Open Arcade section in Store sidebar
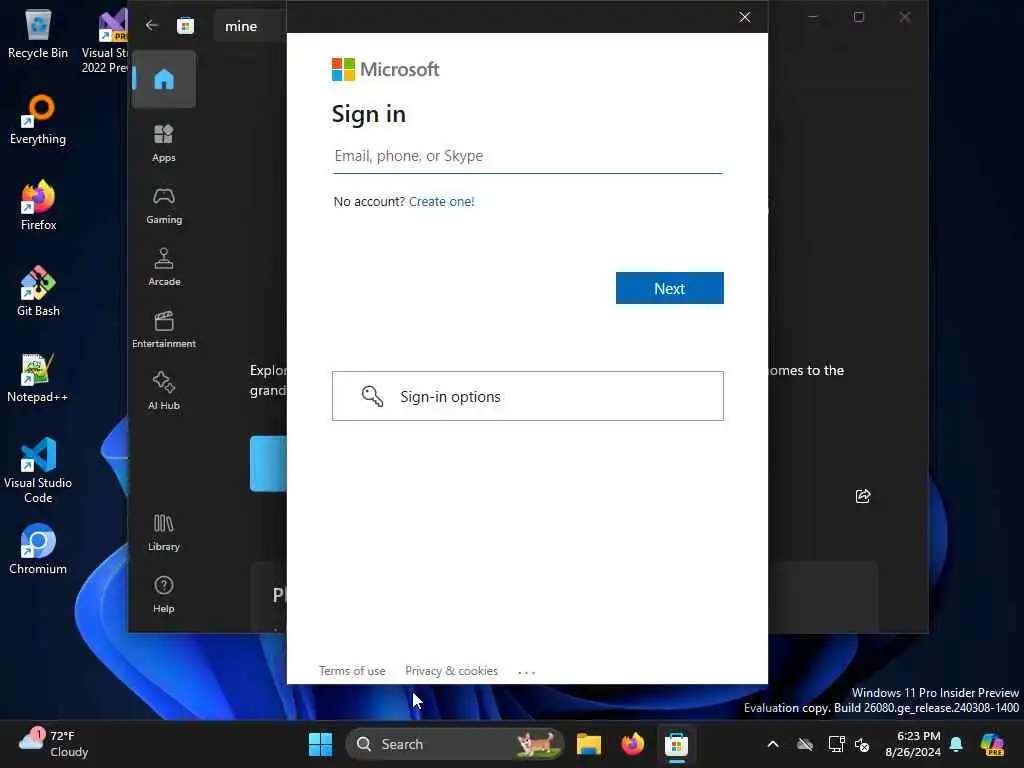This screenshot has width=1024, height=768. click(163, 267)
